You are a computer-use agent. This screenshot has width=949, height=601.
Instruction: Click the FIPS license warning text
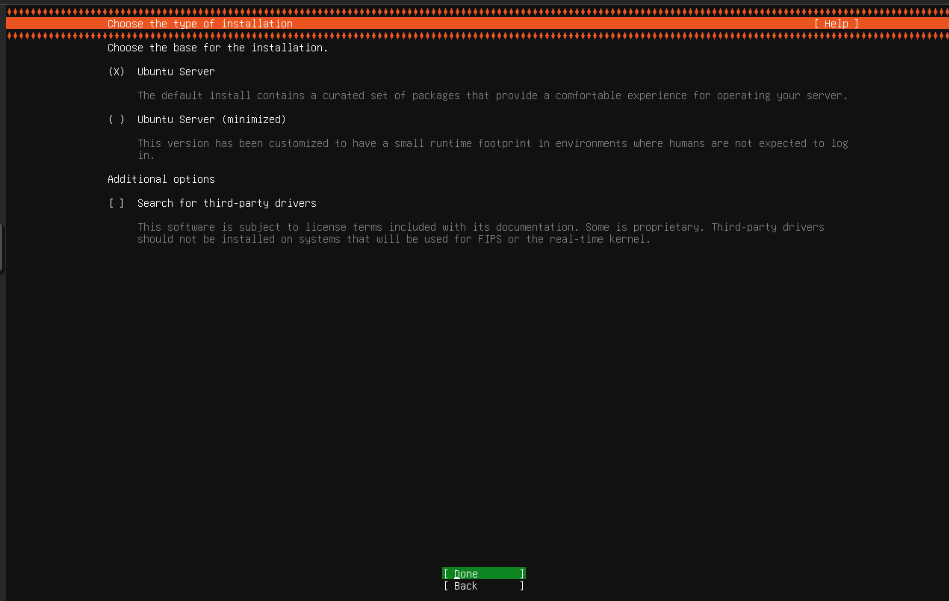point(480,233)
